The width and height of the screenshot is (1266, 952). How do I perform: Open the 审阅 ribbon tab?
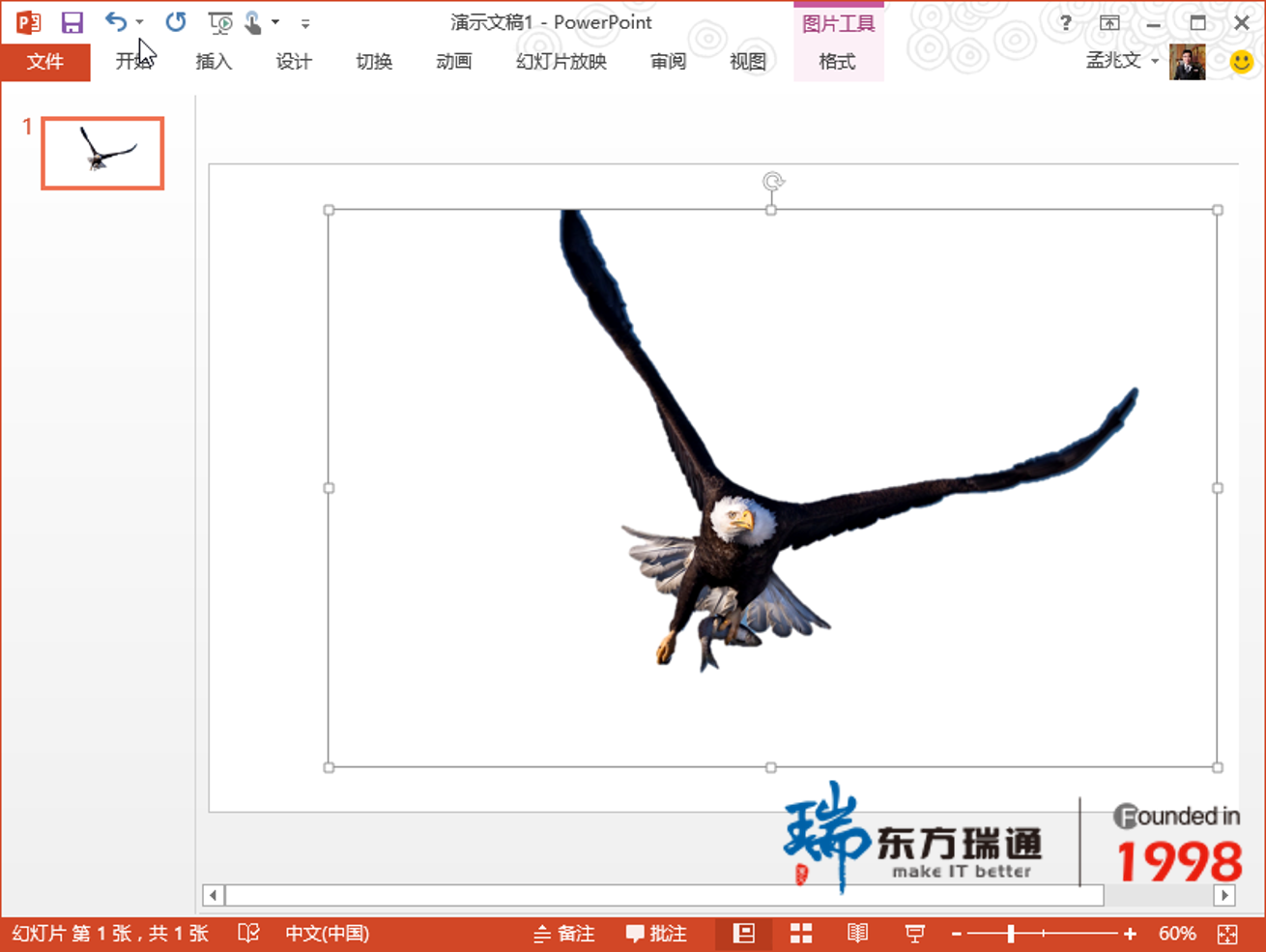668,62
